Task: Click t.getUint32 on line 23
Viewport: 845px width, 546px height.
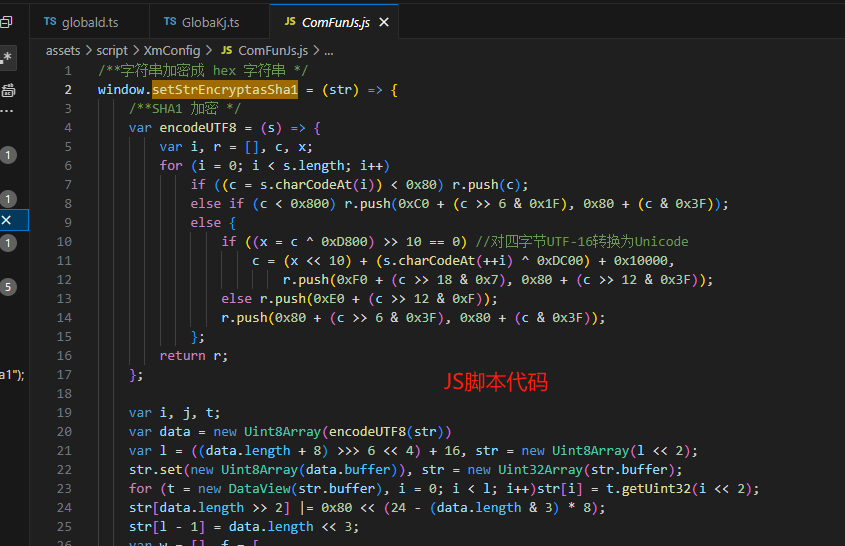Action: point(648,489)
